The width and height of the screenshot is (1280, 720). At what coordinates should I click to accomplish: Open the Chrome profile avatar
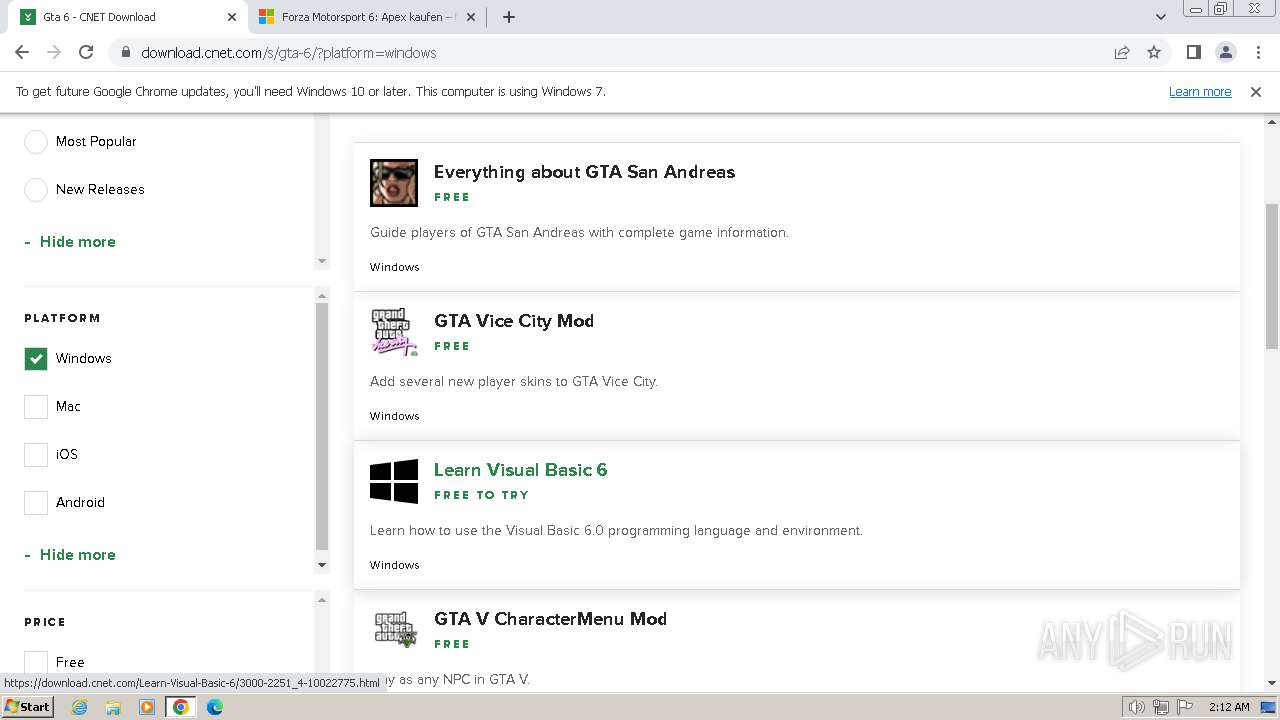(1225, 52)
